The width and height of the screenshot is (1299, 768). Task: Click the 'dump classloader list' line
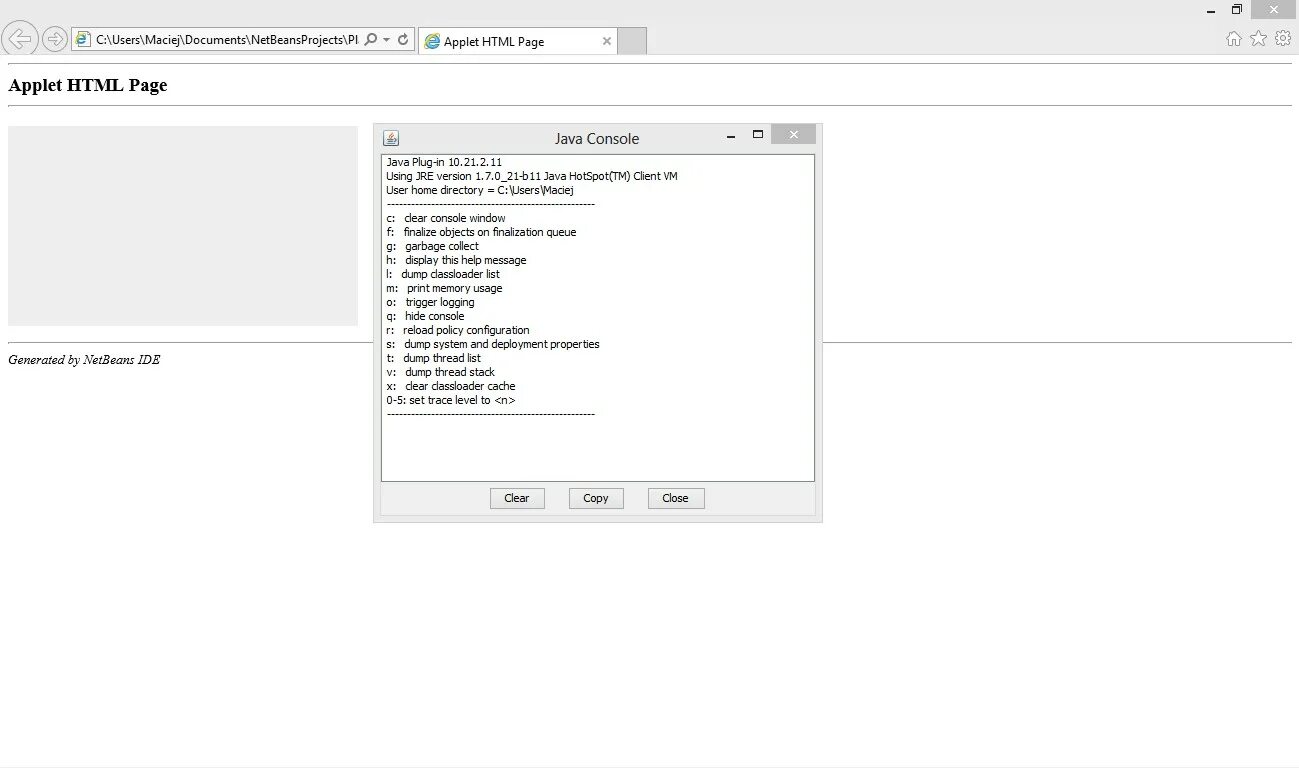(443, 274)
